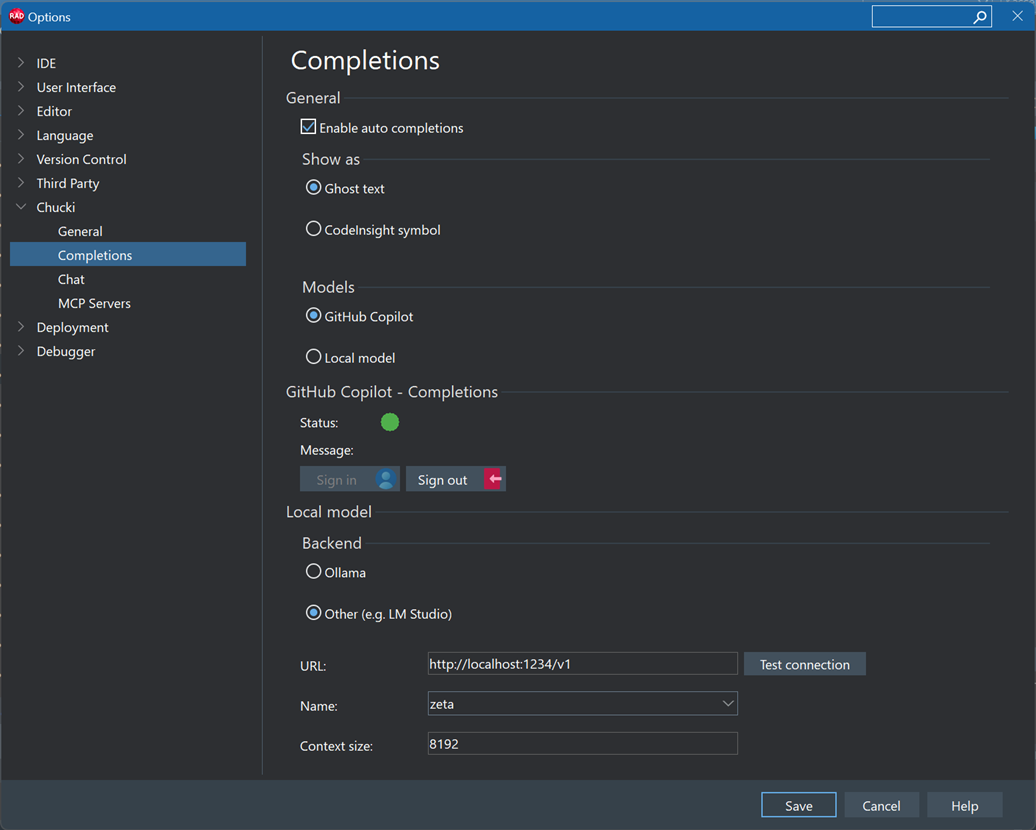Image resolution: width=1036 pixels, height=830 pixels.
Task: Open Help from the dialog footer
Action: click(x=964, y=805)
